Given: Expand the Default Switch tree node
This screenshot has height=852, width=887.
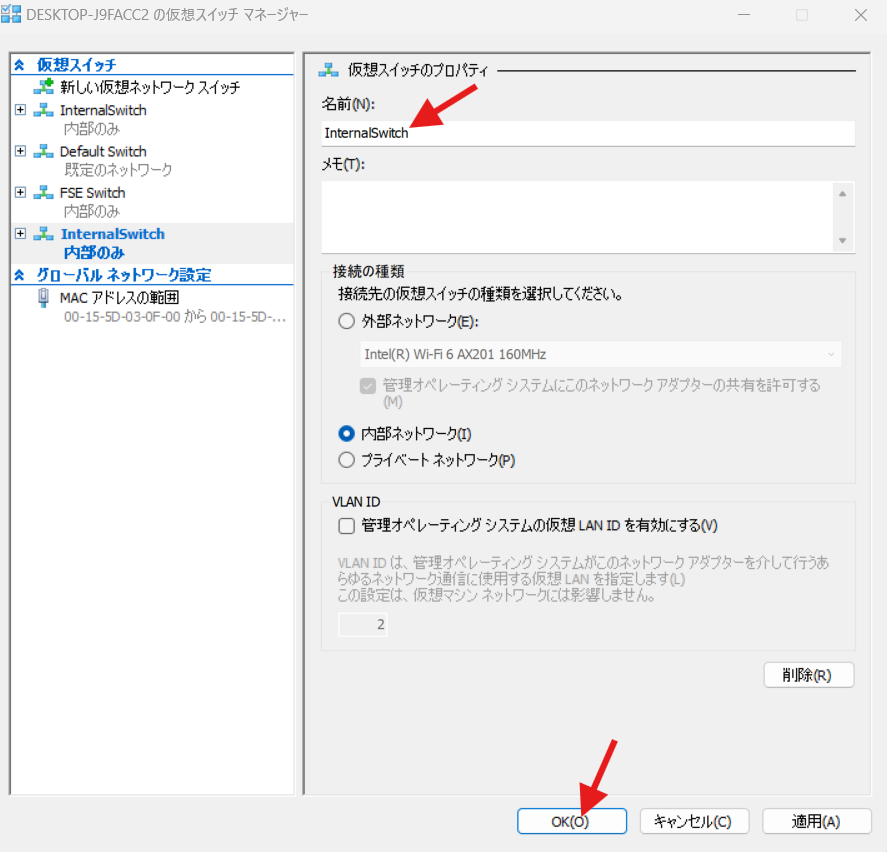Looking at the screenshot, I should 21,151.
